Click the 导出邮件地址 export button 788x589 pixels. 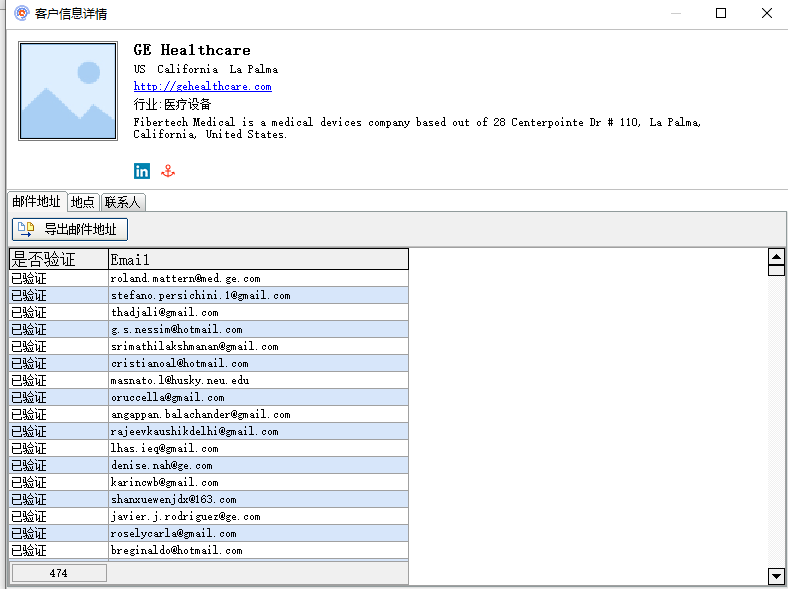pyautogui.click(x=70, y=229)
